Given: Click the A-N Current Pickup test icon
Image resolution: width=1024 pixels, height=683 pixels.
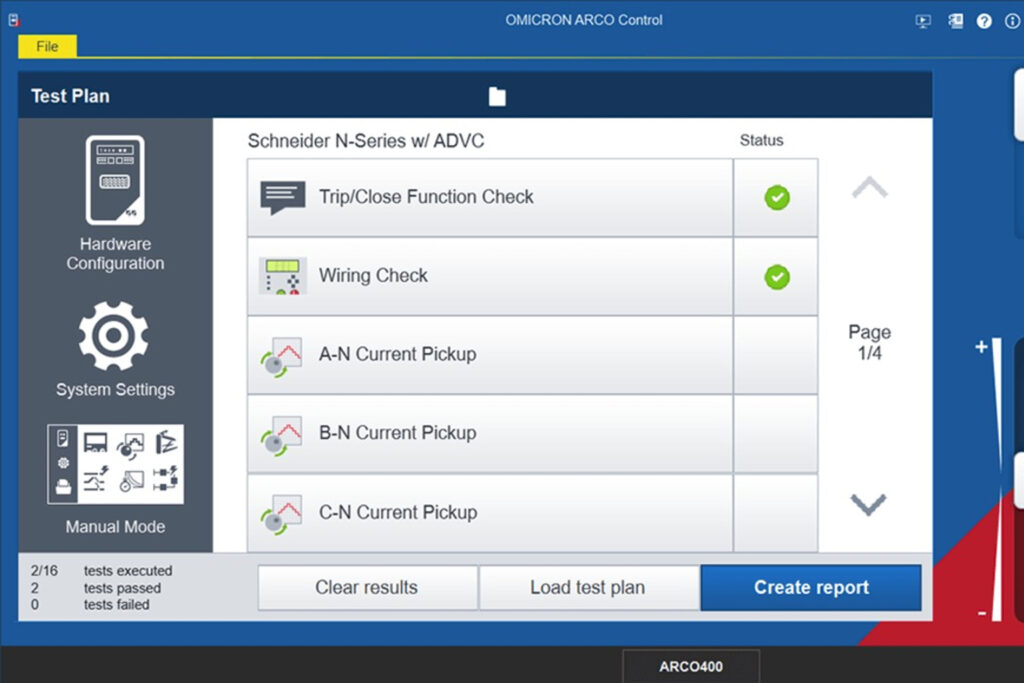Looking at the screenshot, I should 282,357.
